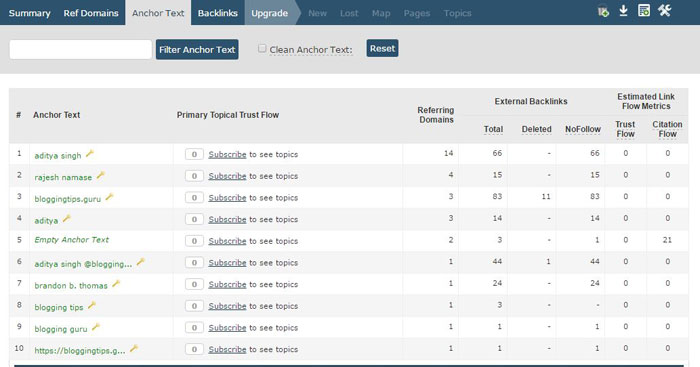Click Subscribe link in the first row
The width and height of the screenshot is (700, 367).
point(227,154)
